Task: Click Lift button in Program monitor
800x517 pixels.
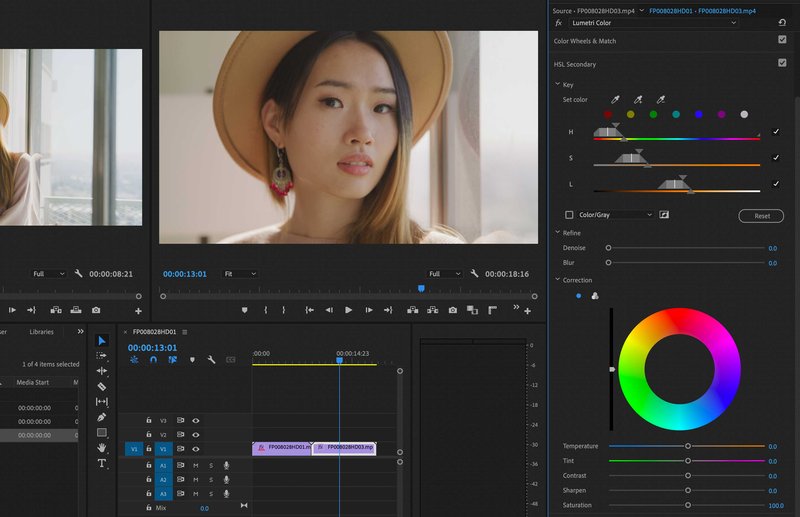Action: 413,310
